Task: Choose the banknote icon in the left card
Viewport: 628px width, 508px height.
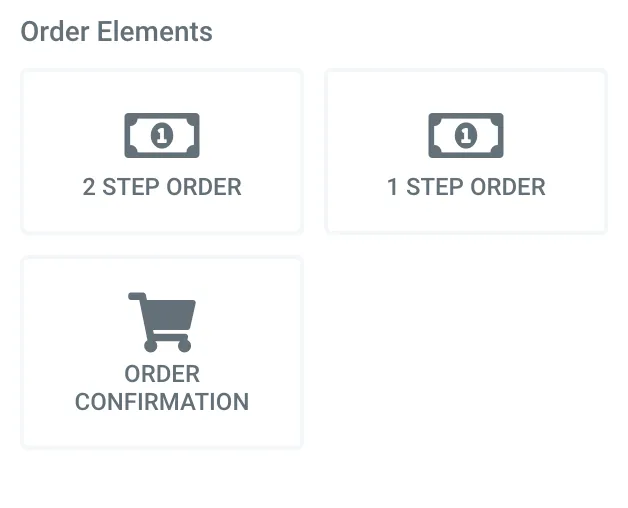Action: point(162,135)
